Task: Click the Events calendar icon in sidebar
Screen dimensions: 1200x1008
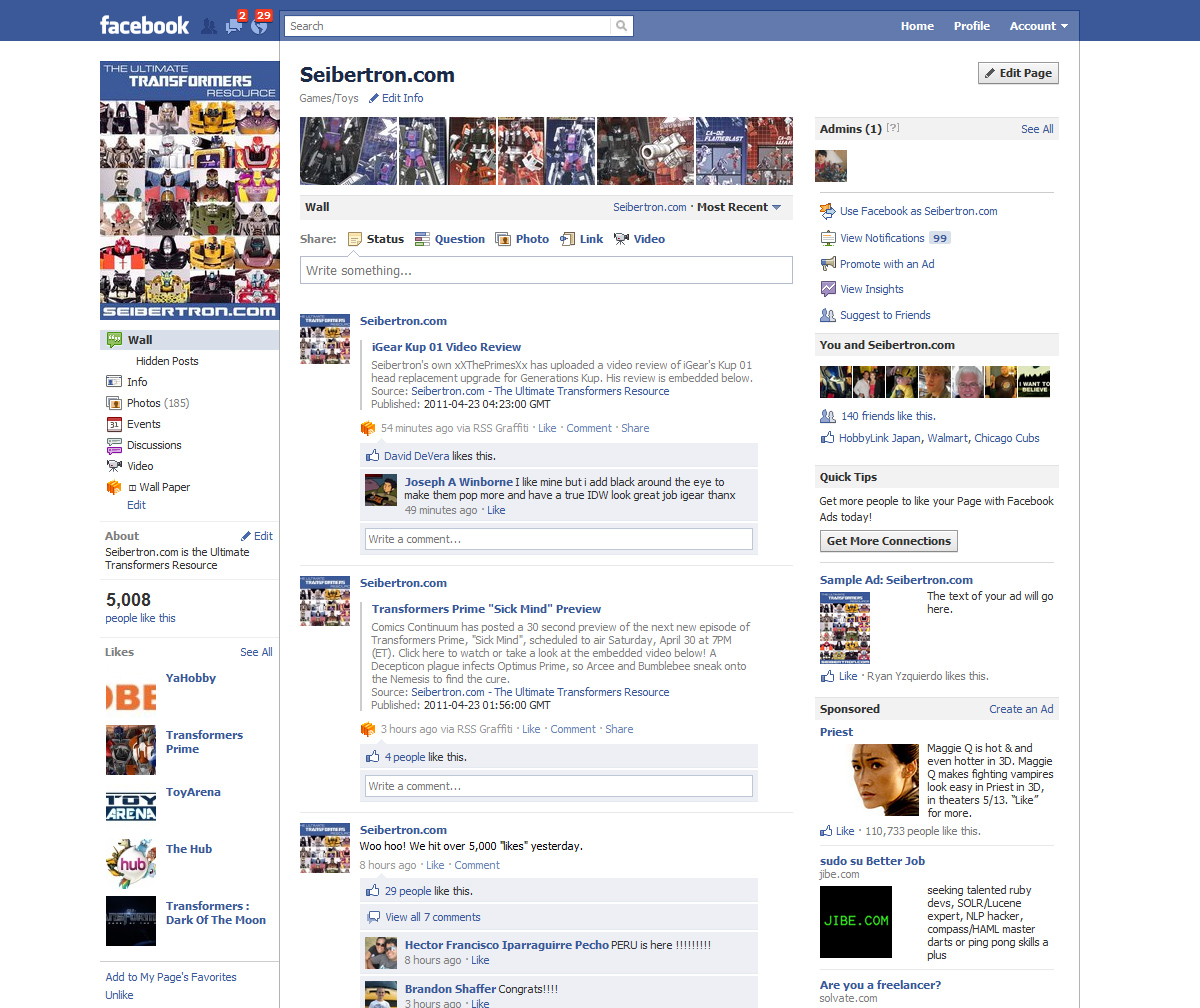Action: 114,424
